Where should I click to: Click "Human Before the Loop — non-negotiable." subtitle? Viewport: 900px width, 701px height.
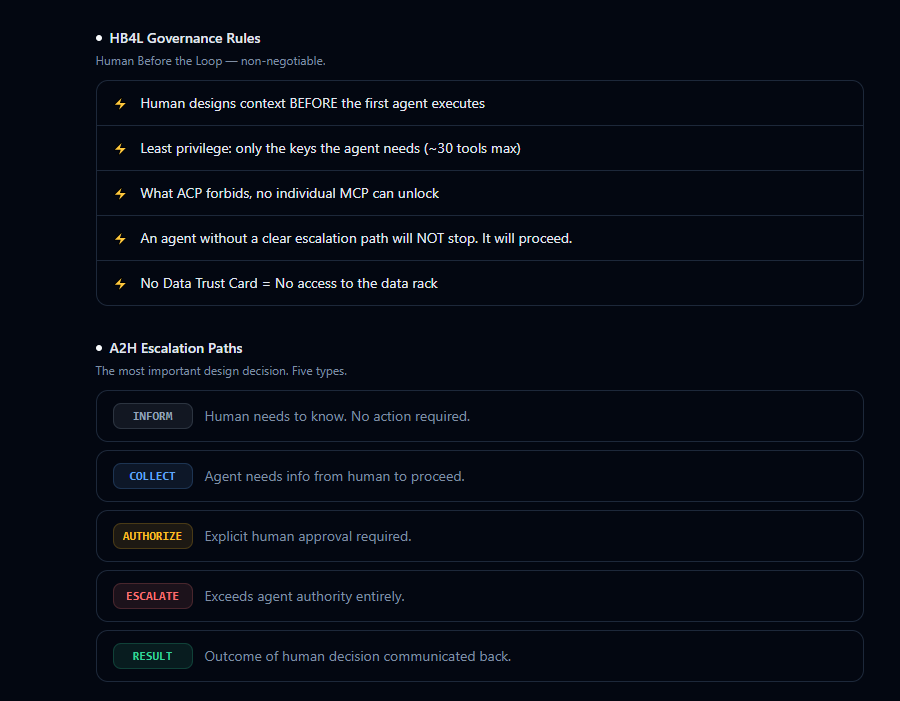tap(210, 61)
